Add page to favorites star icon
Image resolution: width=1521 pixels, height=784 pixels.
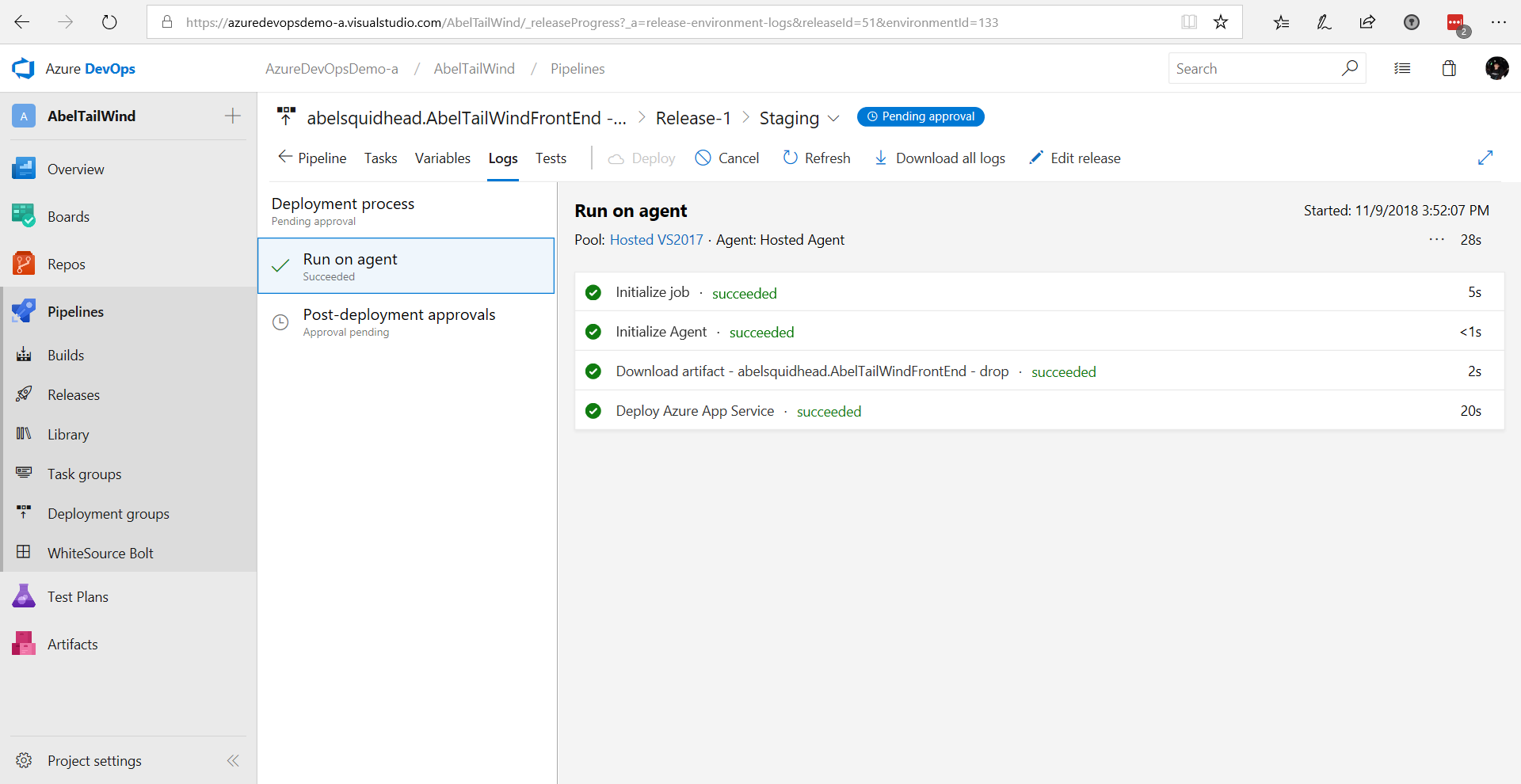pyautogui.click(x=1221, y=22)
